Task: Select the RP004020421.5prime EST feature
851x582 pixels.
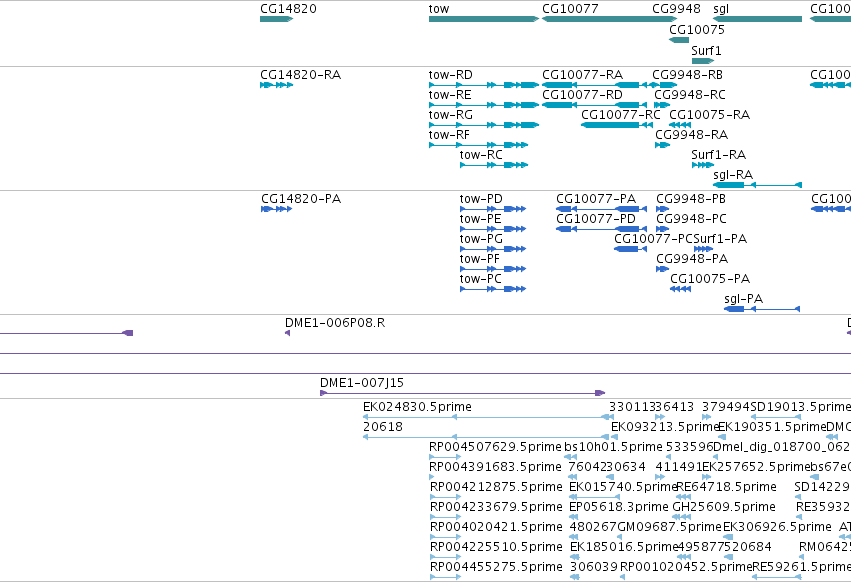Action: tap(445, 537)
